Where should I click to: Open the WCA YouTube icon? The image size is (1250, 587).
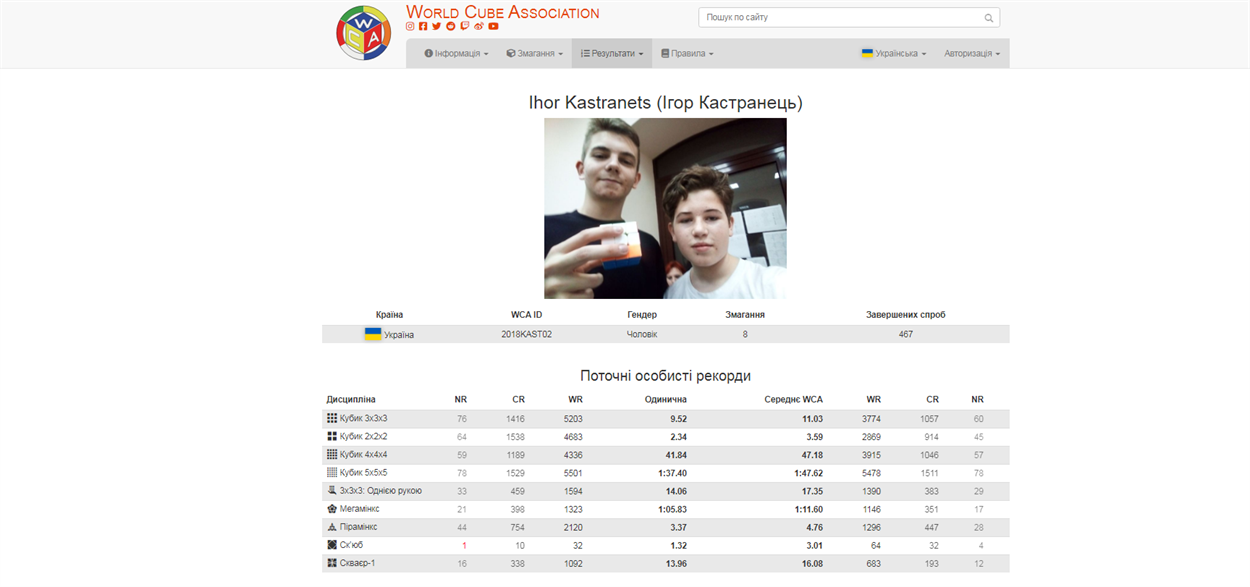(x=493, y=26)
